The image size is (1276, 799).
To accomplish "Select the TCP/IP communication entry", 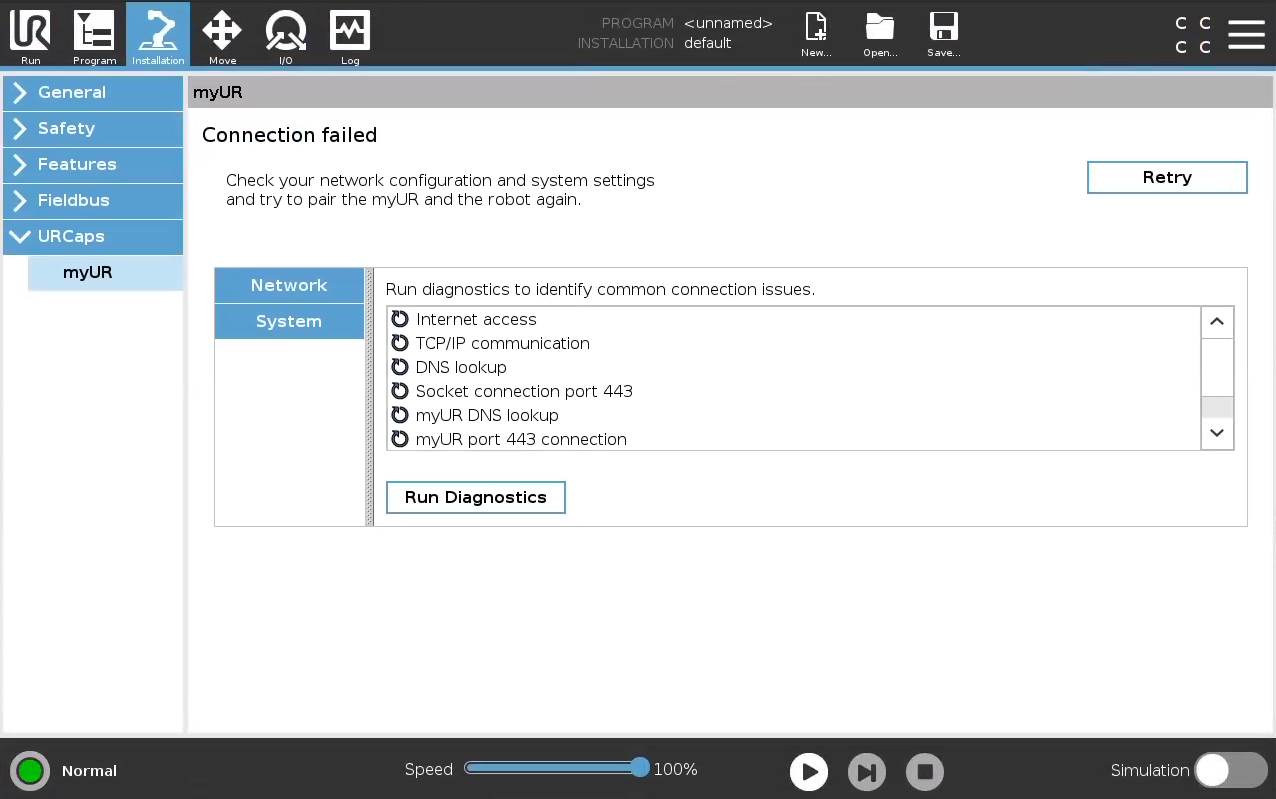I will pyautogui.click(x=502, y=343).
